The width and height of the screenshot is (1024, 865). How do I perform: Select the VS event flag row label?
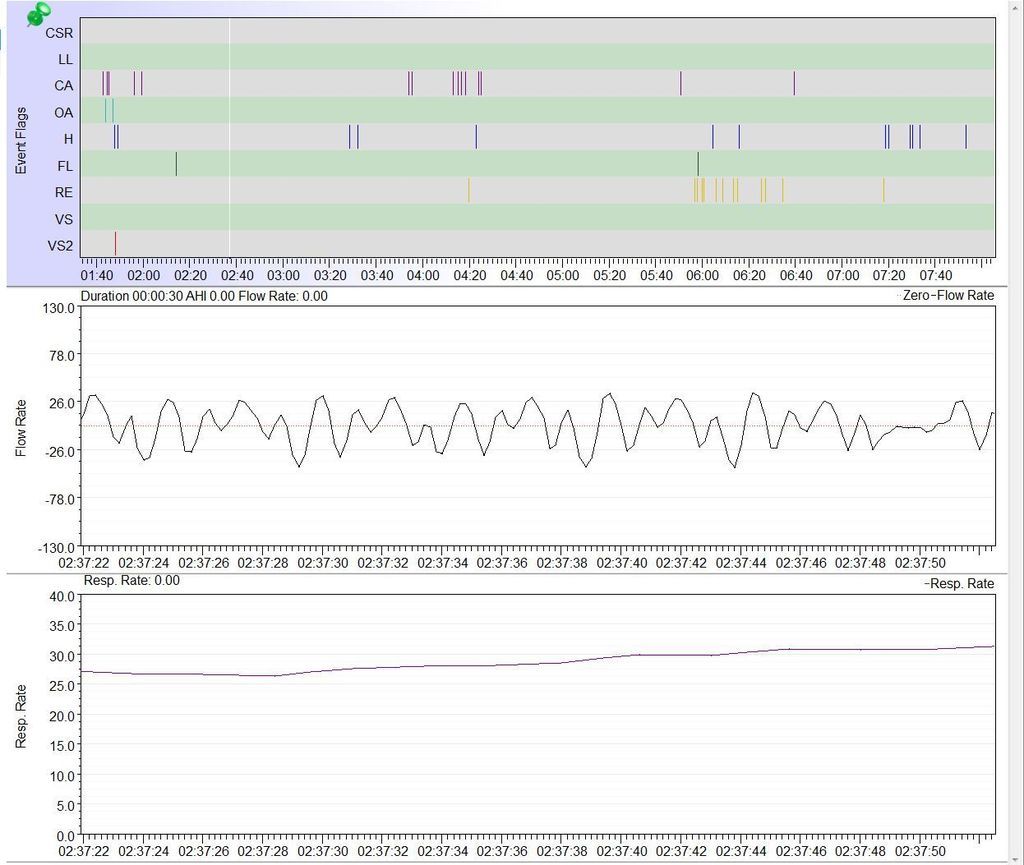point(63,219)
